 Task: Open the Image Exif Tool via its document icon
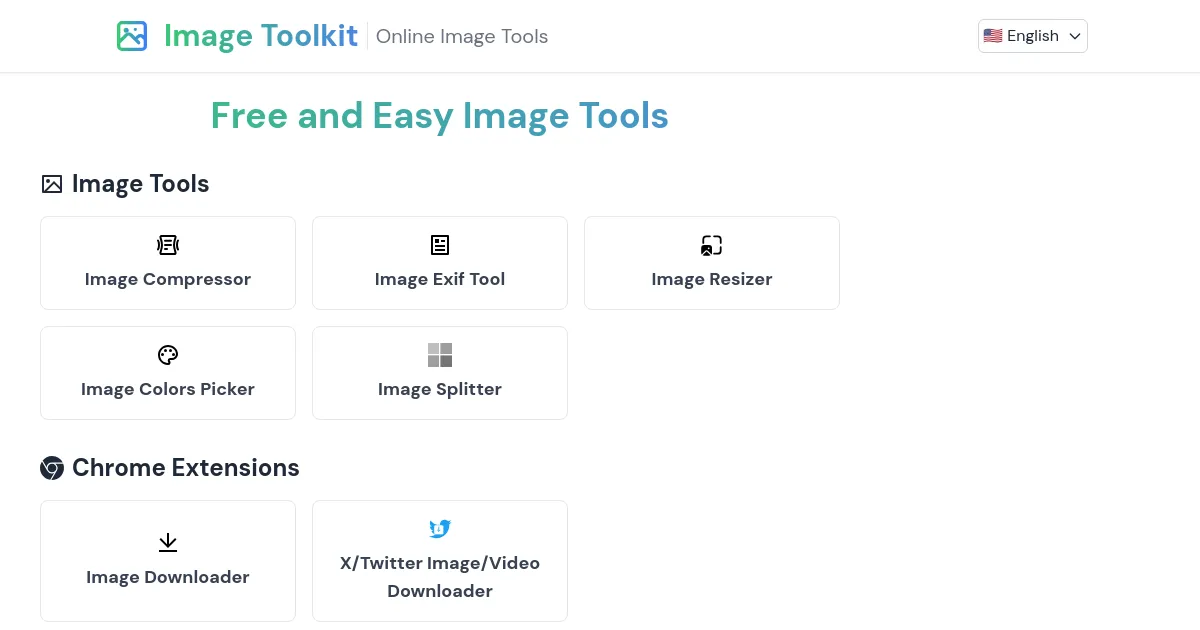tap(440, 245)
